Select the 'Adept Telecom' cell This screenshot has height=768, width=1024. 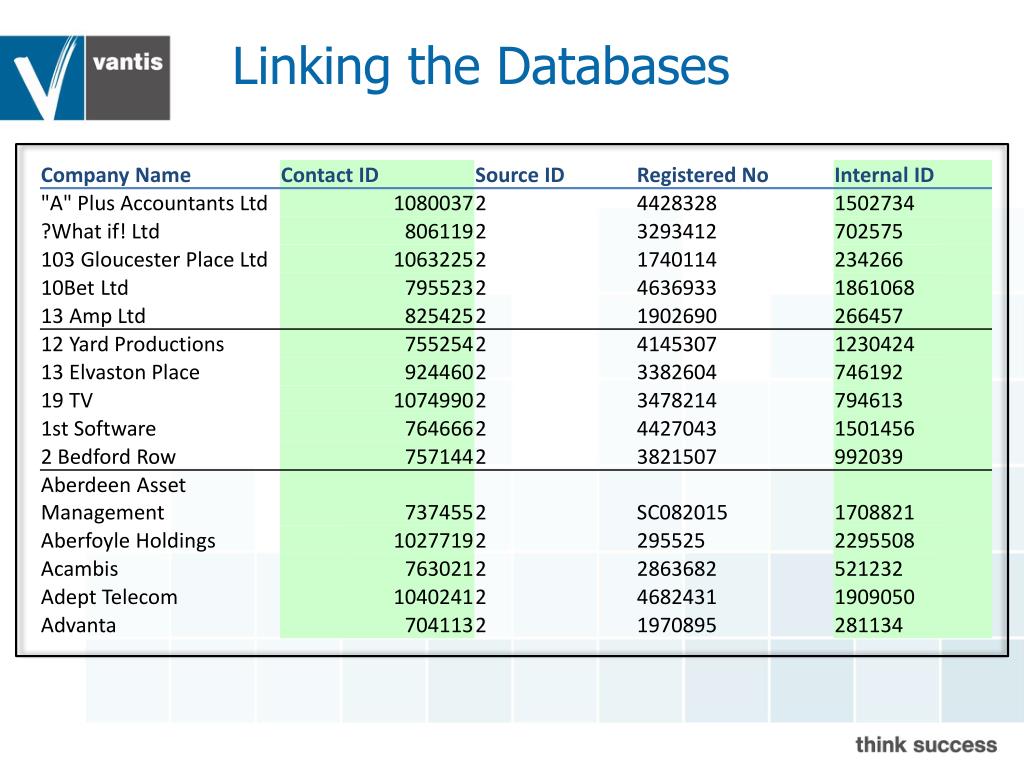coord(109,598)
